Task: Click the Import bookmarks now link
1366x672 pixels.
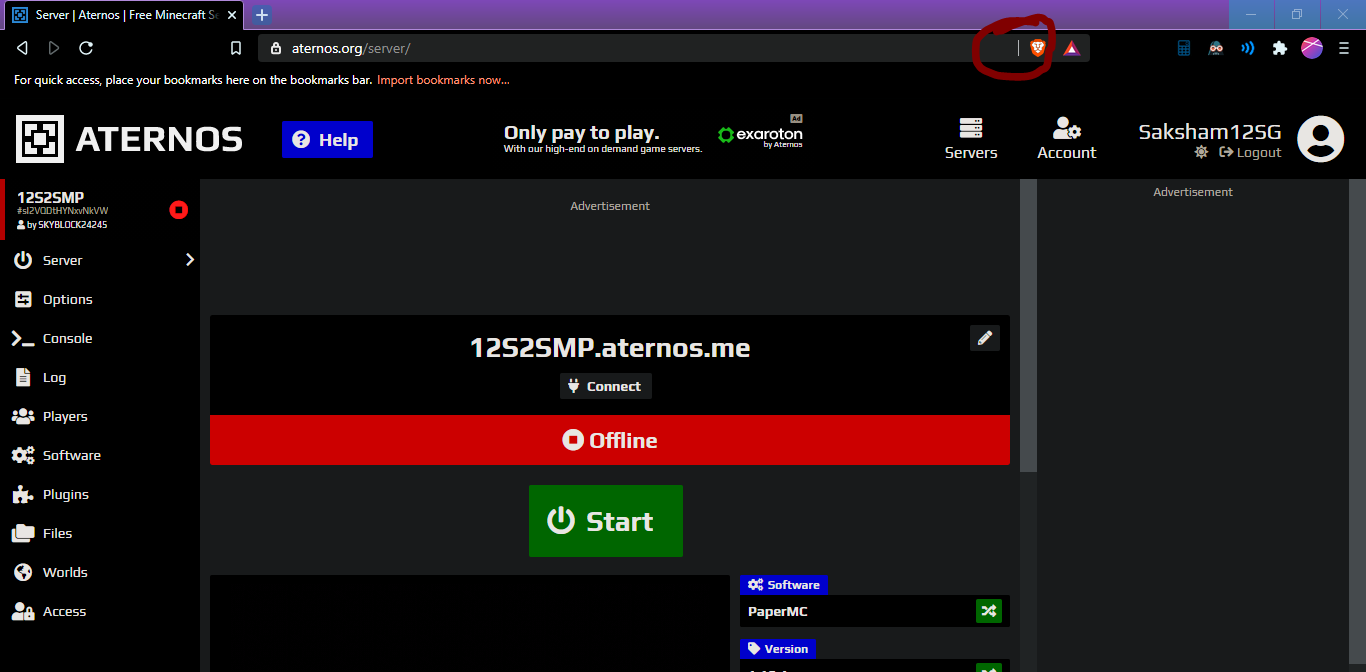Action: point(443,80)
